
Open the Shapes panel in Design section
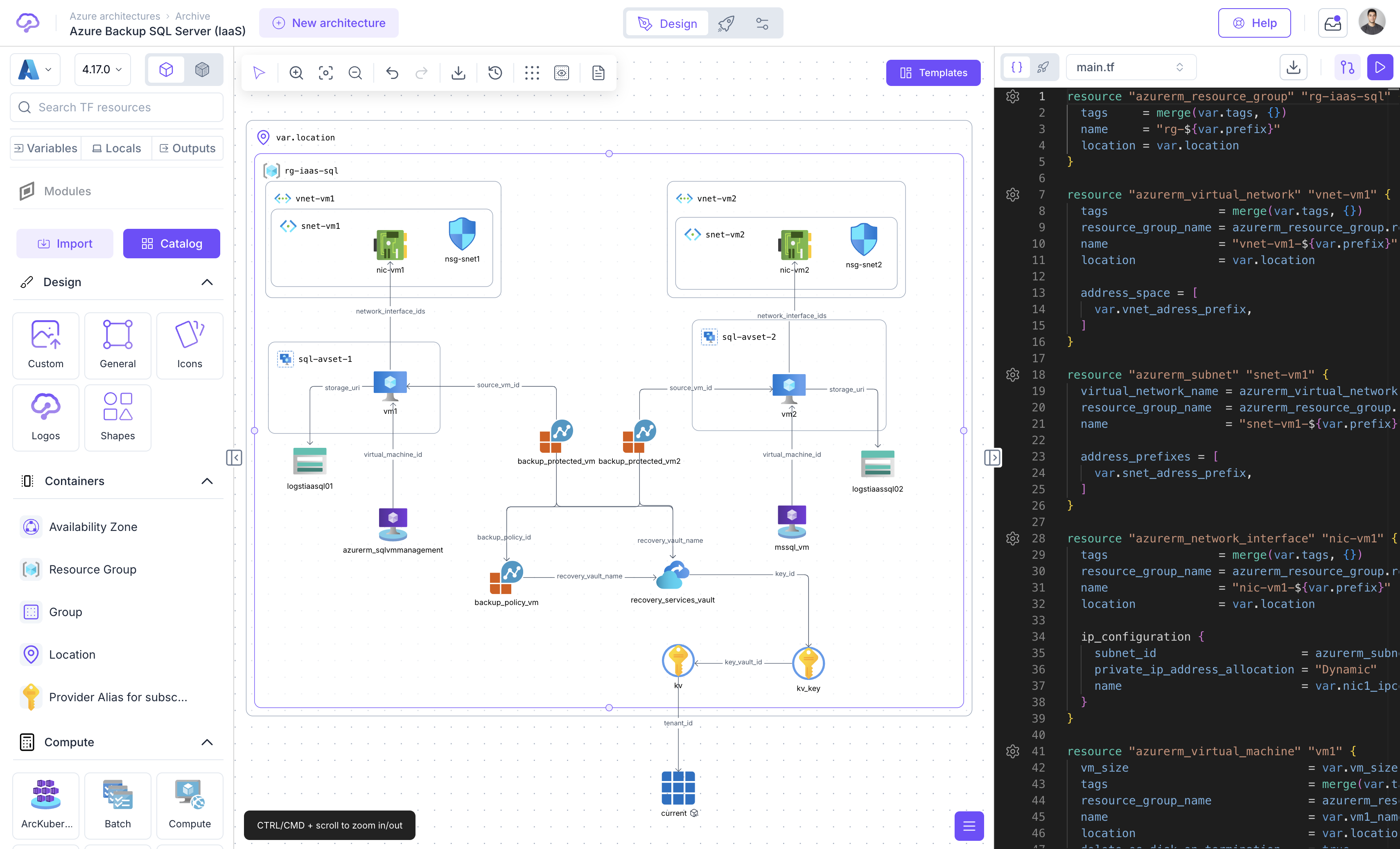[117, 418]
